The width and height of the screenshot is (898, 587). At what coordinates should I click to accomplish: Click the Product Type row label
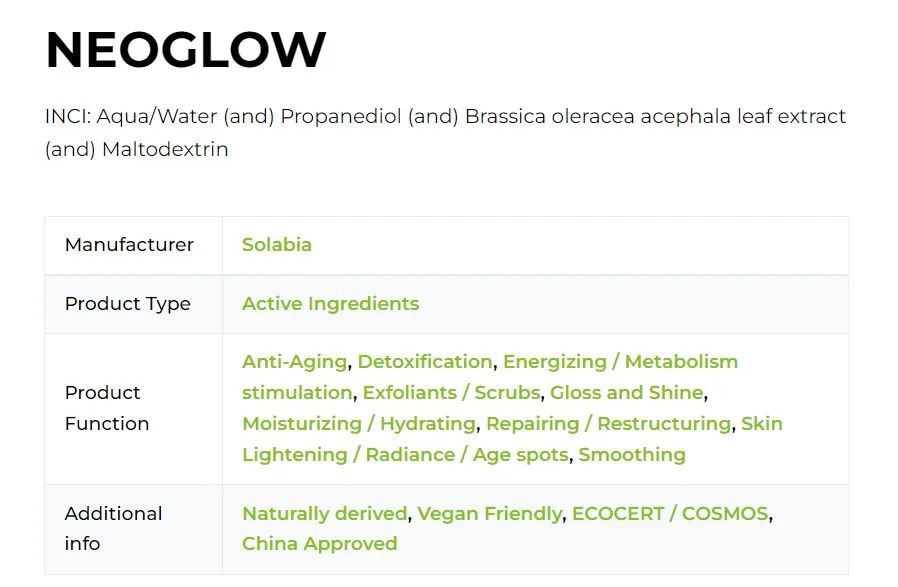[127, 304]
